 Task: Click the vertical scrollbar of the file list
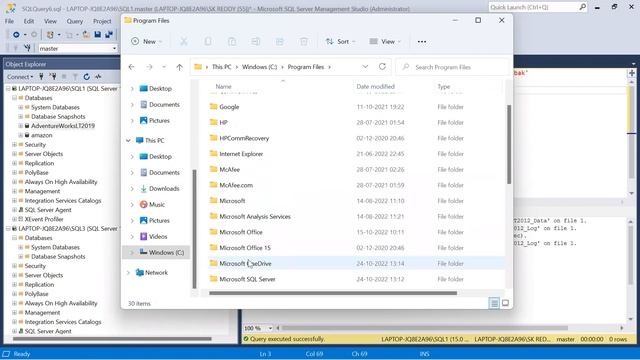coord(509,144)
